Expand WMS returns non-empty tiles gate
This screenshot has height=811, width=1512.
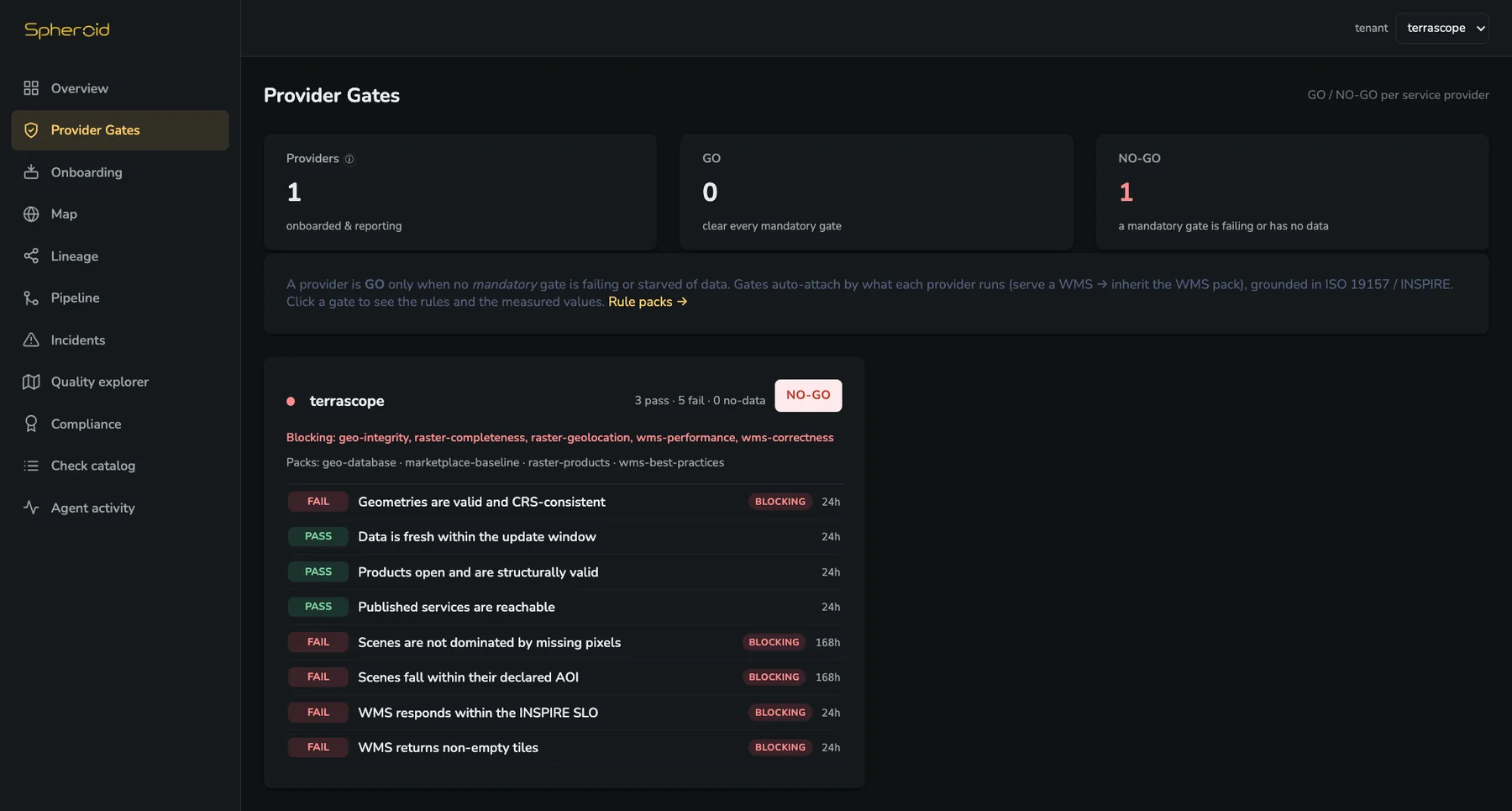tap(564, 747)
